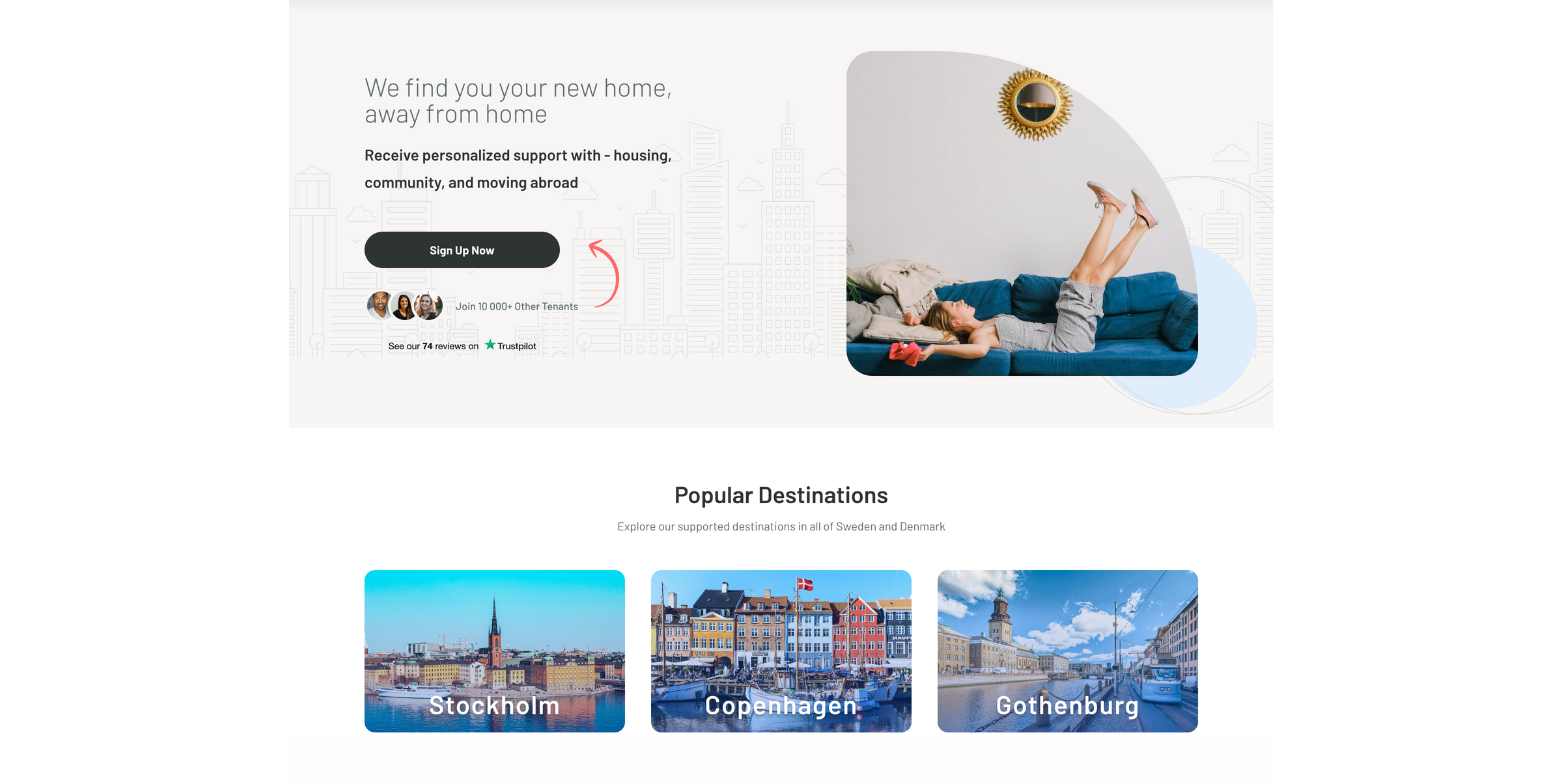Click the Join 10 000+ Other Tenants text
The image size is (1563, 781).
pyautogui.click(x=517, y=306)
